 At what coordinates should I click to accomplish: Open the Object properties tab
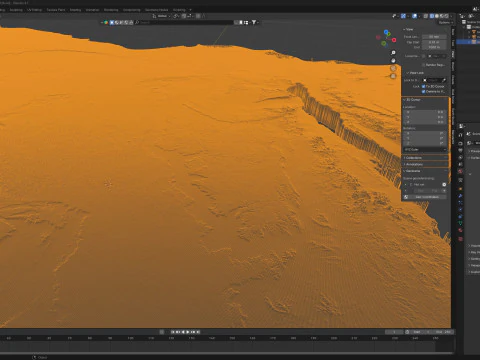point(460,189)
